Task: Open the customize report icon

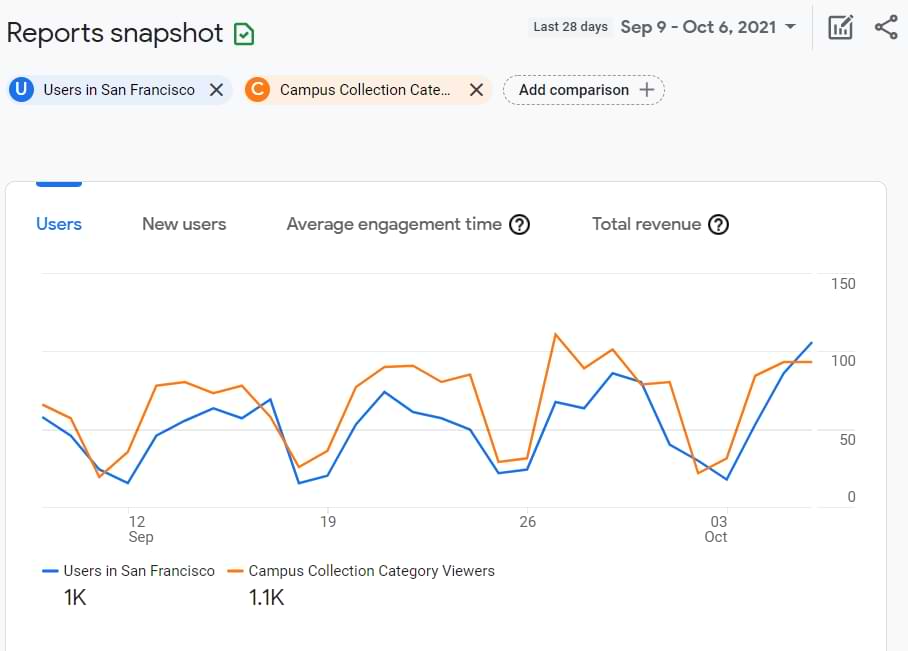Action: [x=841, y=27]
